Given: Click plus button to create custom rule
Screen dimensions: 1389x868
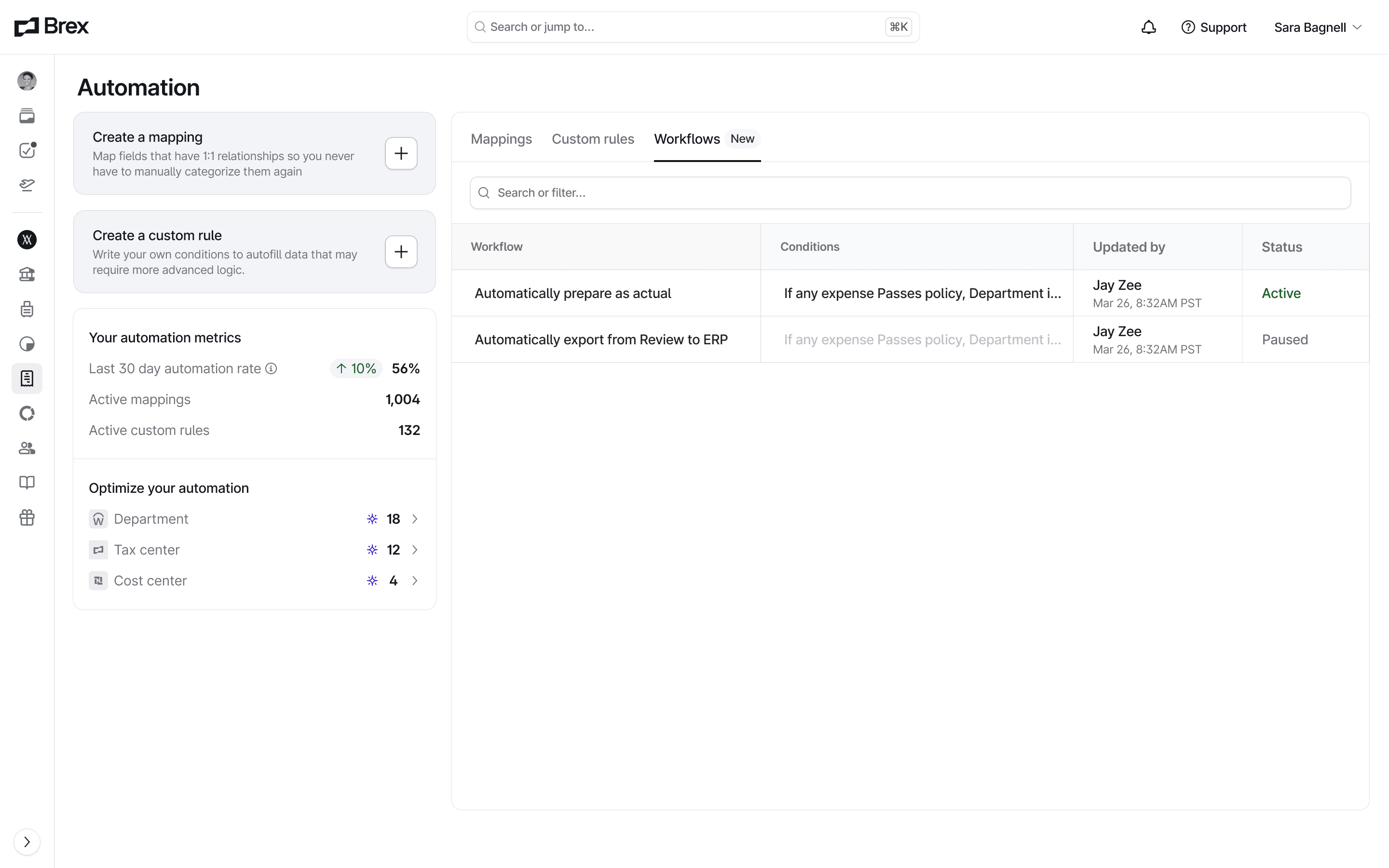Looking at the screenshot, I should tap(401, 251).
